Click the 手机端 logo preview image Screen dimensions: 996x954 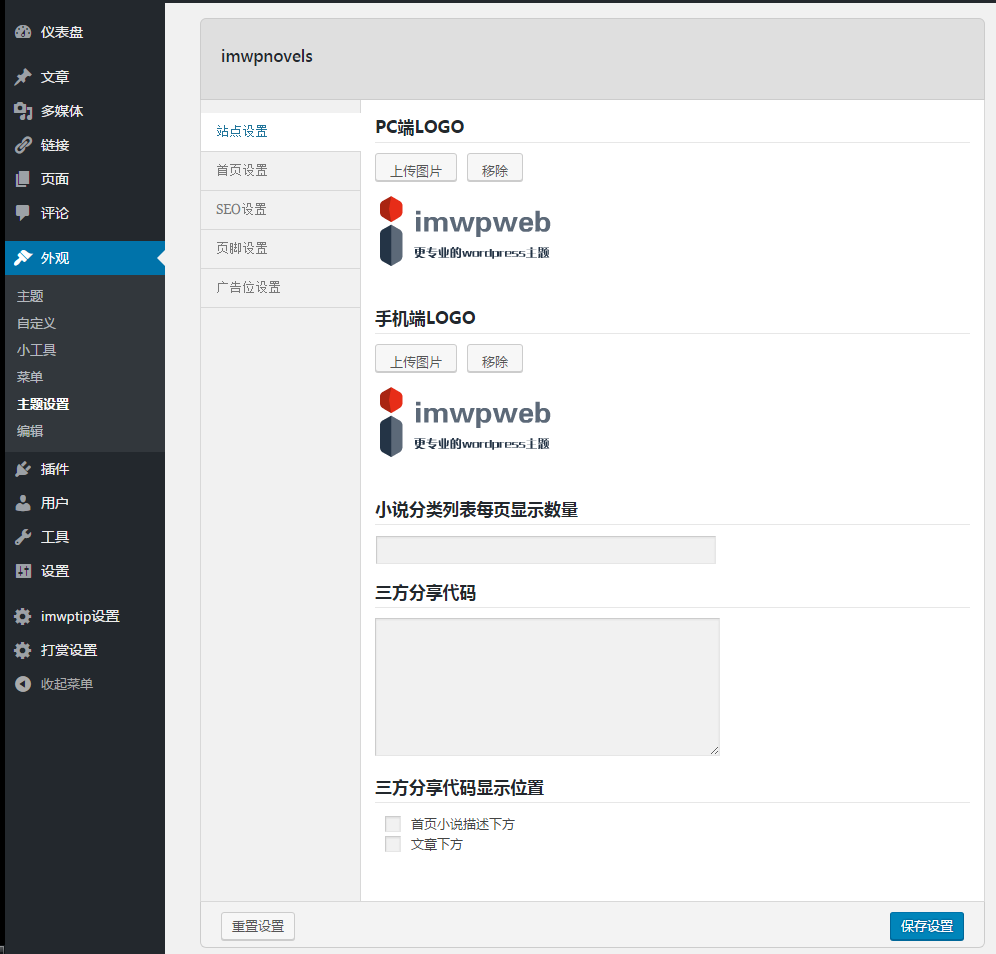pos(464,422)
